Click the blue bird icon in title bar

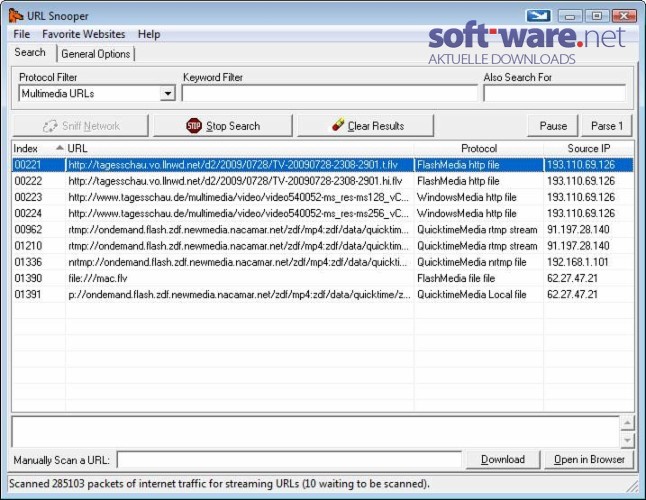[x=538, y=16]
